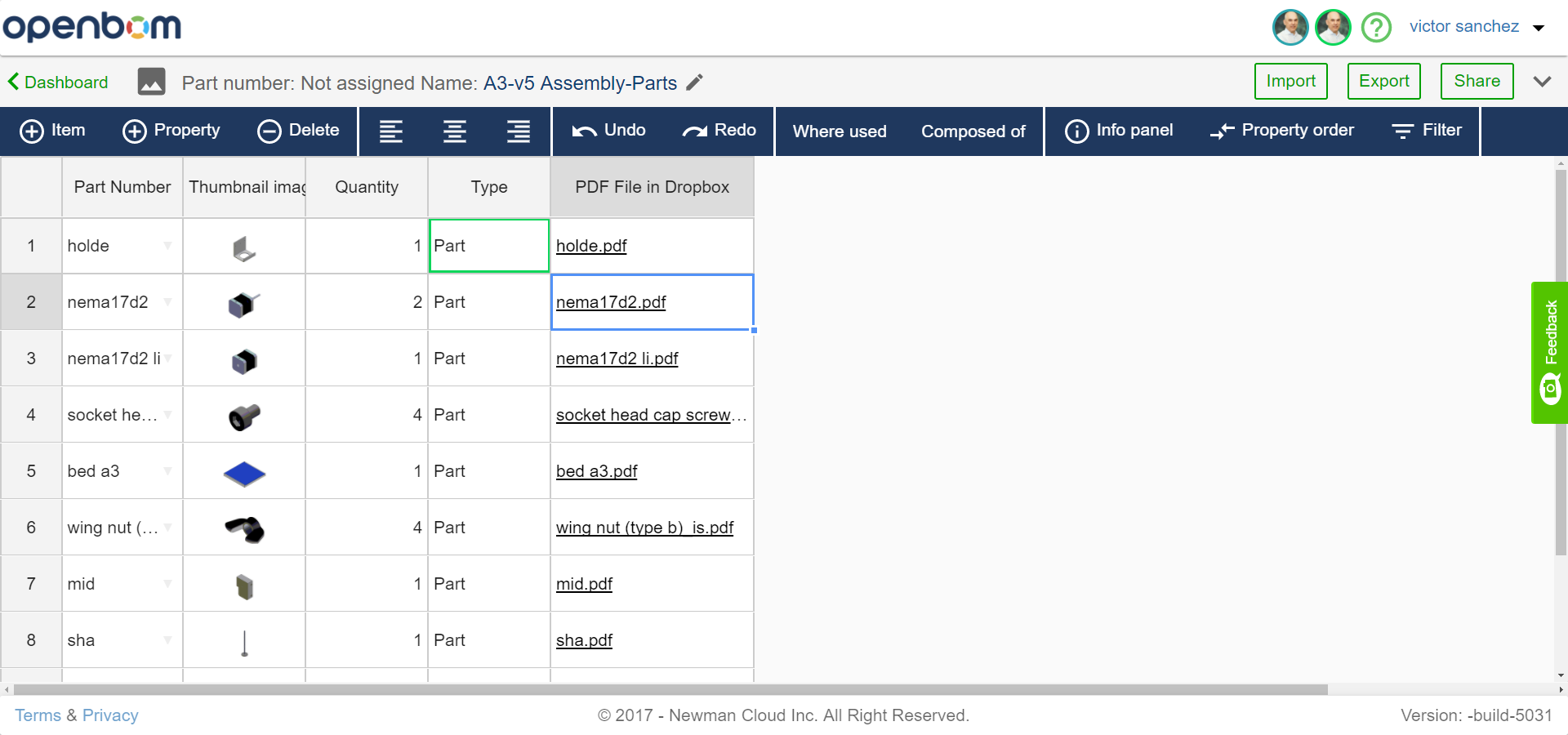Switch to the Where used view

point(840,131)
